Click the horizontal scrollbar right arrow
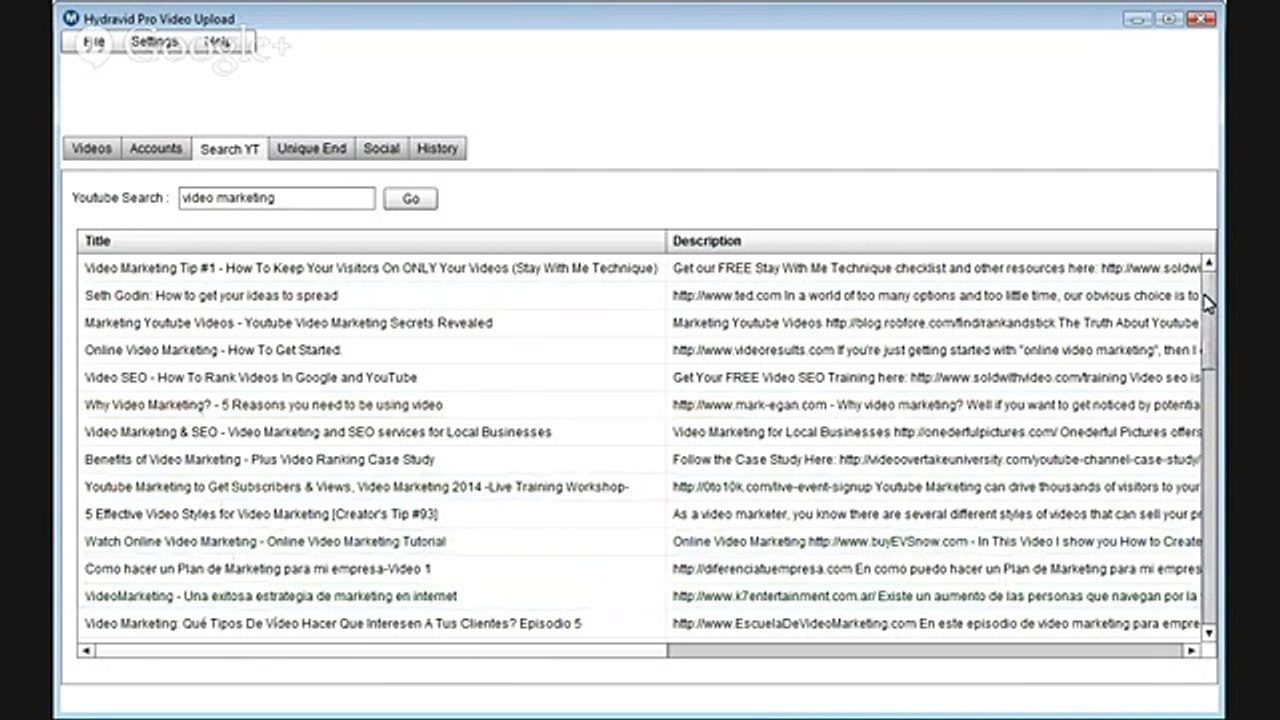Image resolution: width=1280 pixels, height=720 pixels. 1191,650
